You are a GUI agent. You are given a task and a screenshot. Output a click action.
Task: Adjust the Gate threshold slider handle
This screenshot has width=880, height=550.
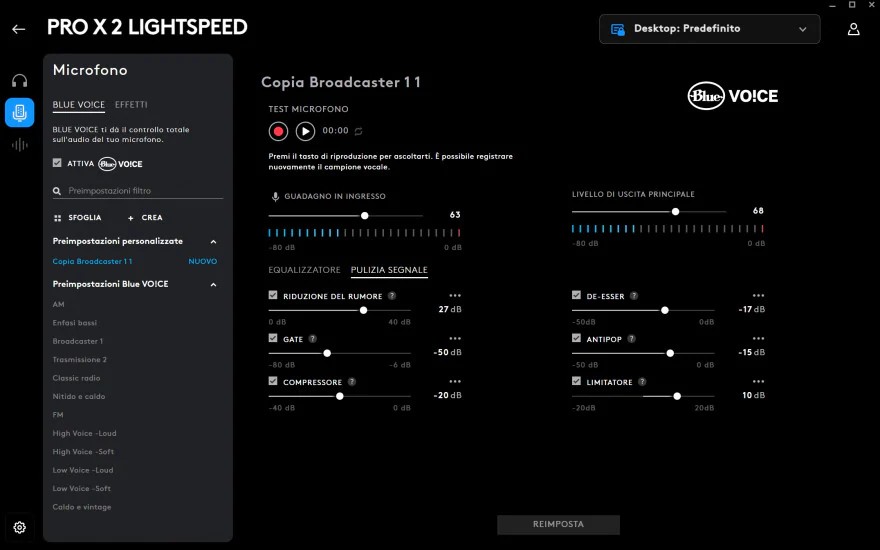point(327,354)
